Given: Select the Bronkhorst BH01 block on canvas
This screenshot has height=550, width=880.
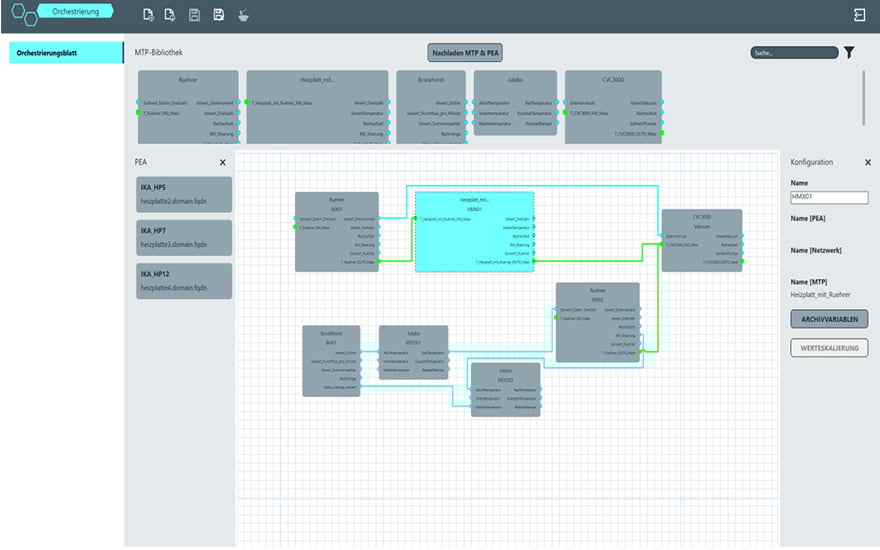Looking at the screenshot, I should 331,361.
